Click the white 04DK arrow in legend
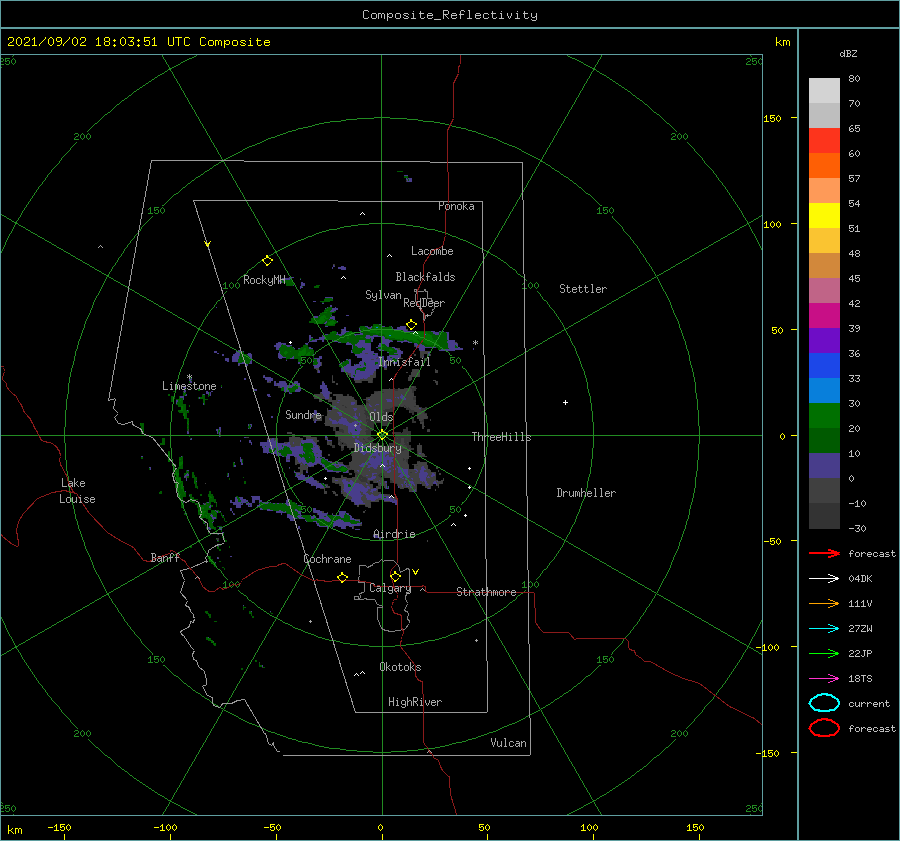 [824, 578]
